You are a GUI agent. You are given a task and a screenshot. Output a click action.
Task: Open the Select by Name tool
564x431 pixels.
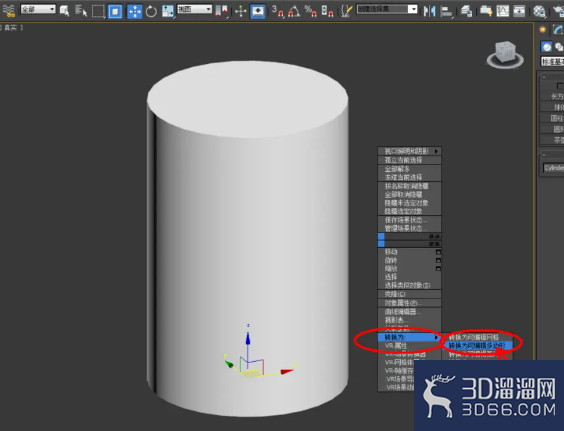point(81,11)
